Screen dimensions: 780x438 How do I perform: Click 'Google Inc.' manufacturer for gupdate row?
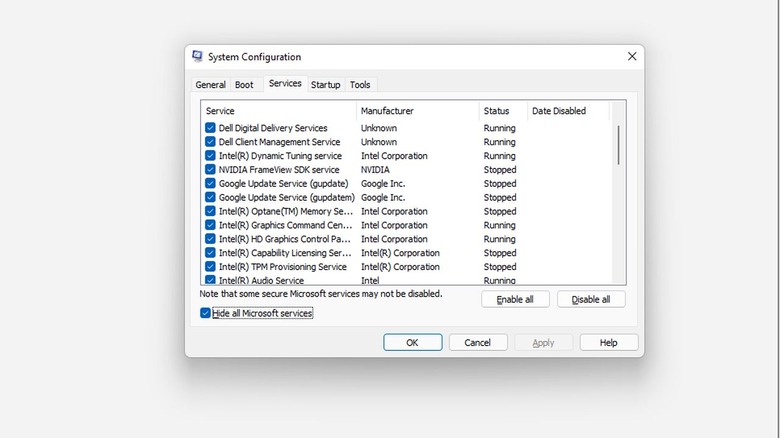[383, 184]
